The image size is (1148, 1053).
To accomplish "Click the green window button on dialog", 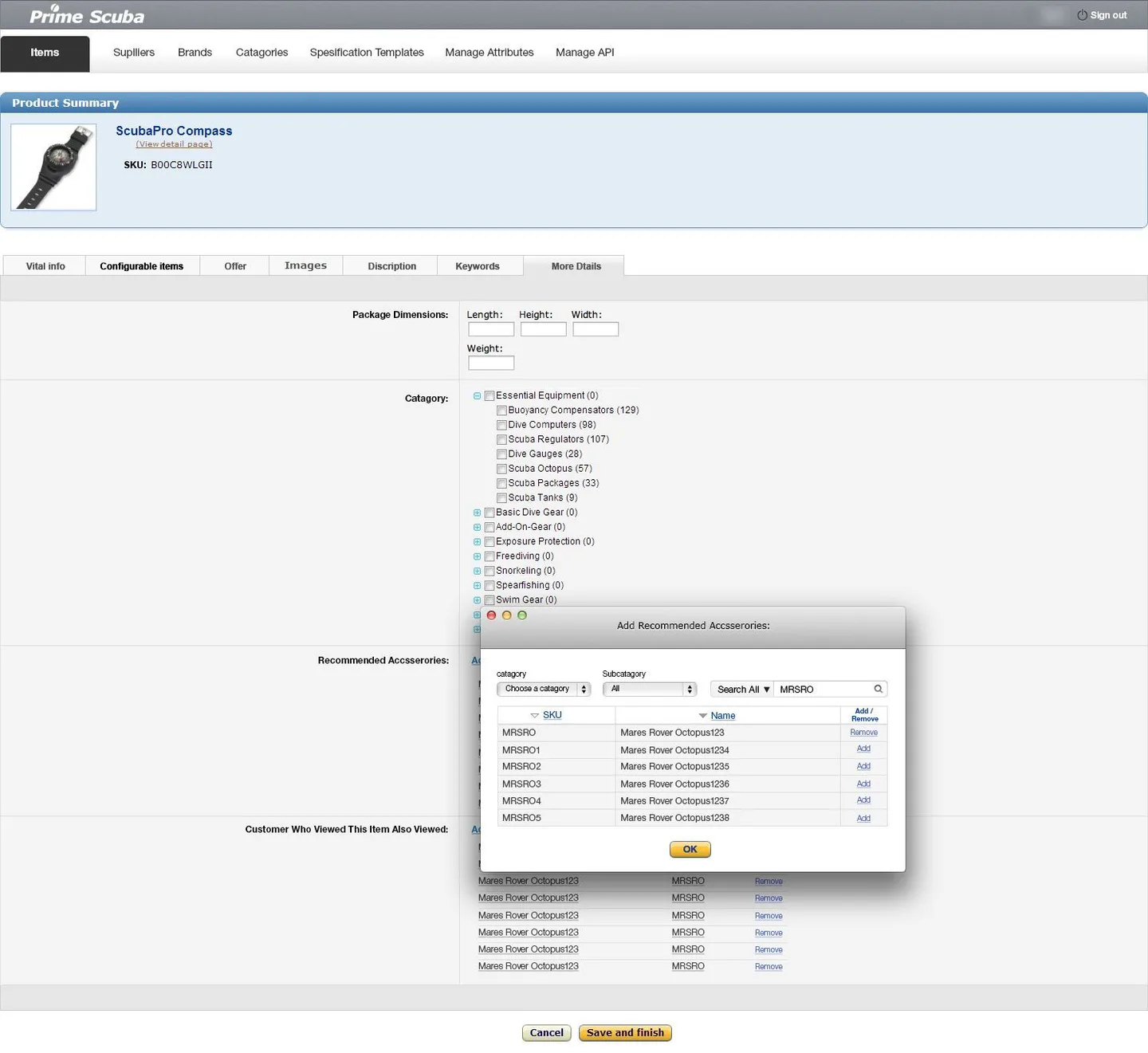I will [522, 615].
